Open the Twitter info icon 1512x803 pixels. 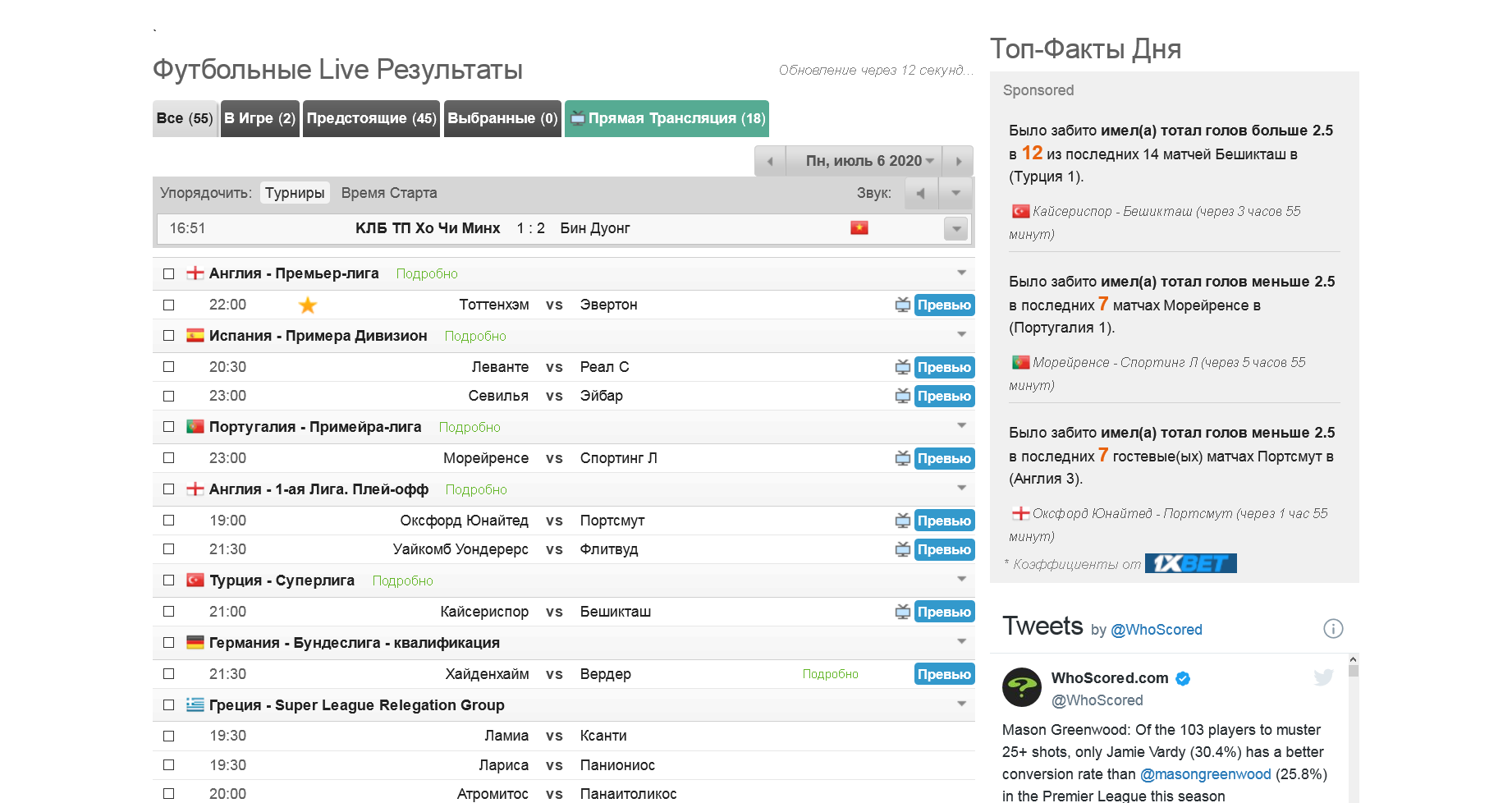(x=1333, y=629)
